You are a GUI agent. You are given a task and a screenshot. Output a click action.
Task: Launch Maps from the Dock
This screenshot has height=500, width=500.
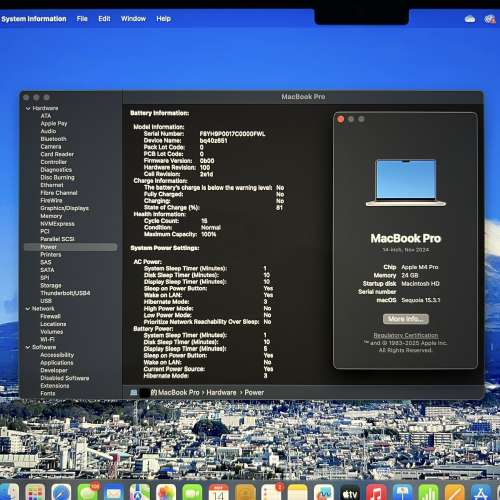click(140, 492)
